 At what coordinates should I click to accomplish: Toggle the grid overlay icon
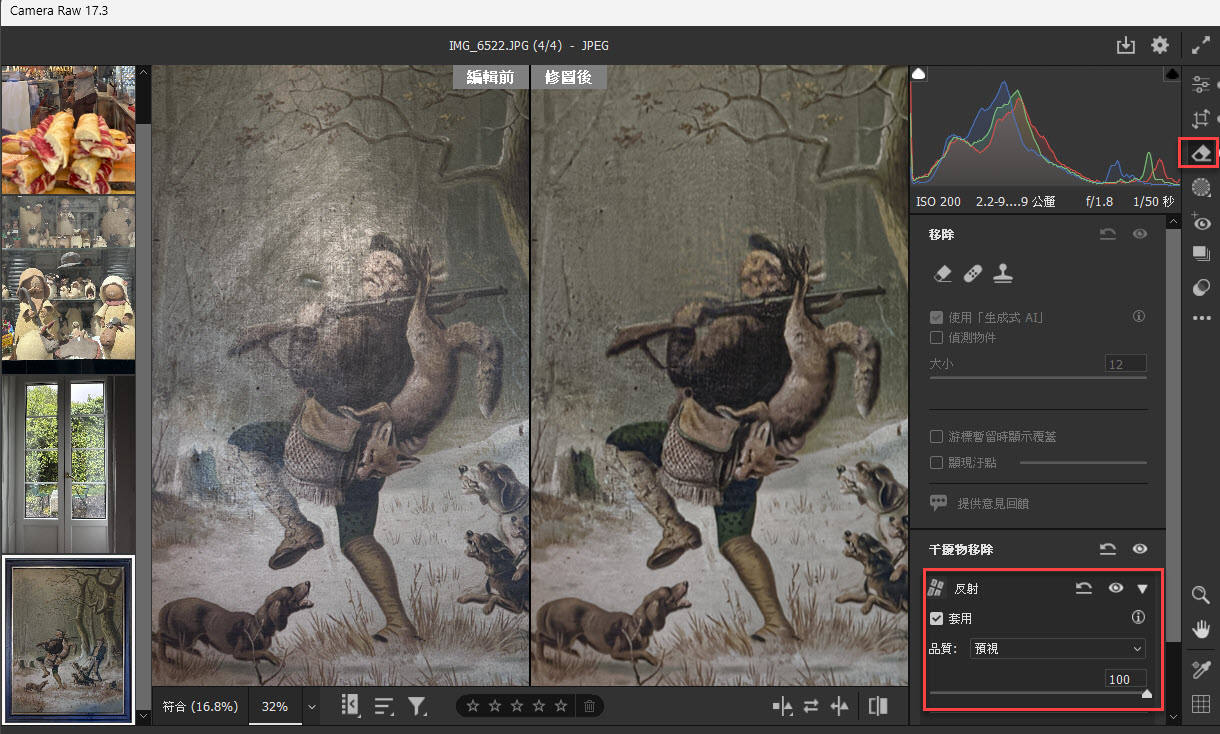[1201, 705]
